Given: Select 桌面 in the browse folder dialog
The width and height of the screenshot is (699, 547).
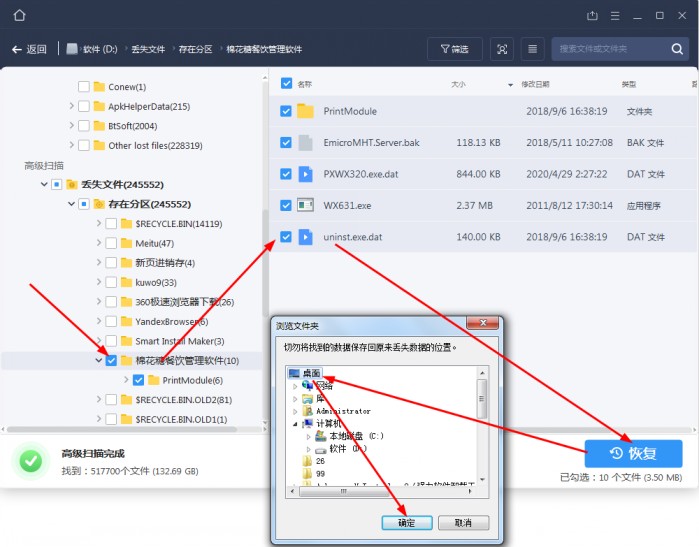Looking at the screenshot, I should click(310, 373).
